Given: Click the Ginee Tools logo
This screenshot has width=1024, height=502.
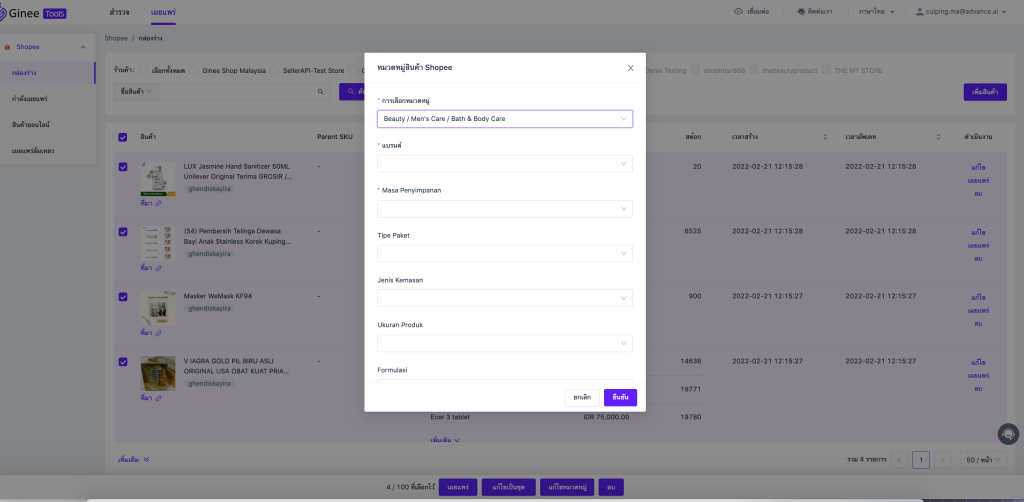Looking at the screenshot, I should pyautogui.click(x=33, y=12).
